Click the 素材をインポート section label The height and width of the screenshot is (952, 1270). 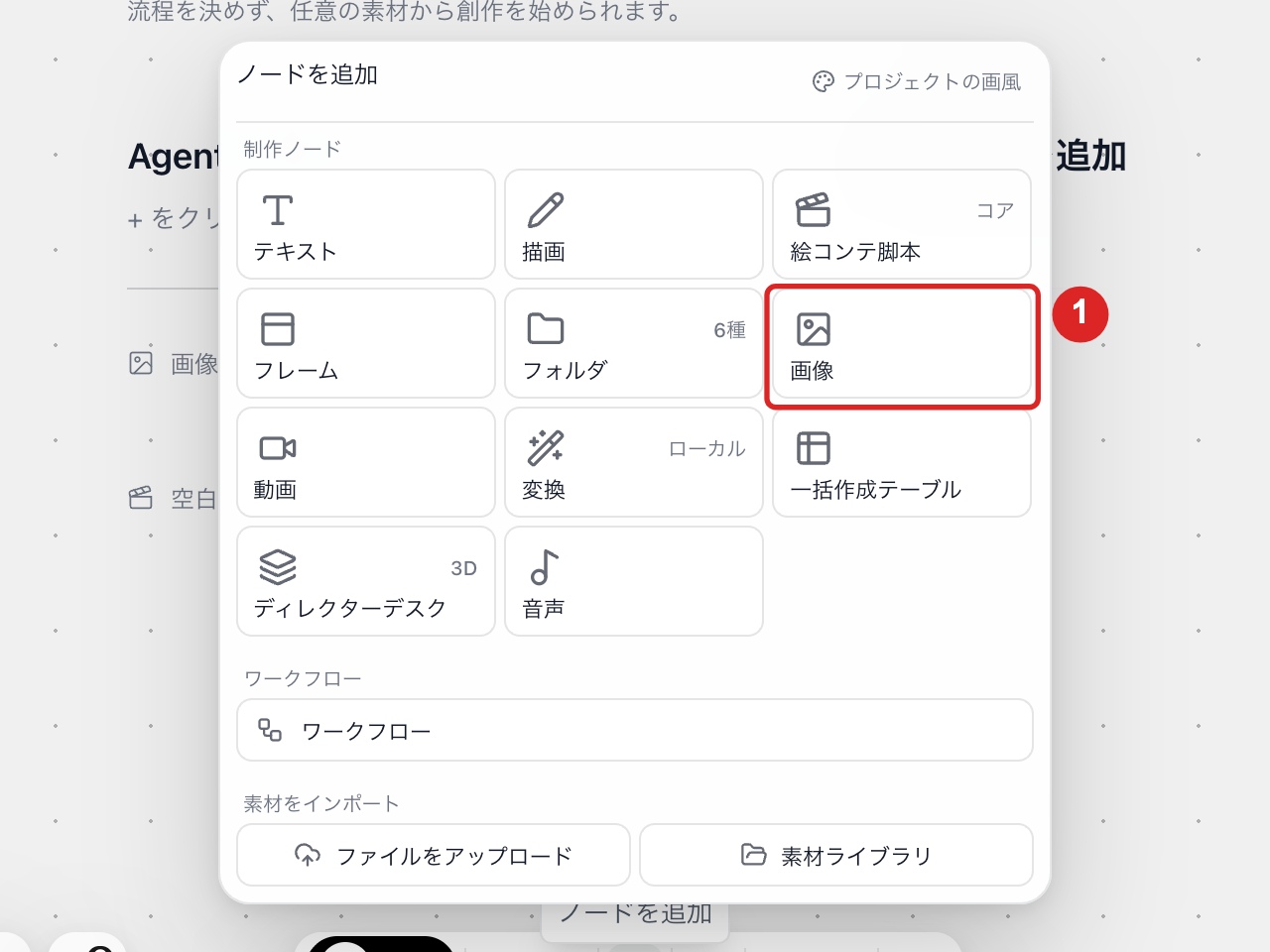pyautogui.click(x=321, y=803)
